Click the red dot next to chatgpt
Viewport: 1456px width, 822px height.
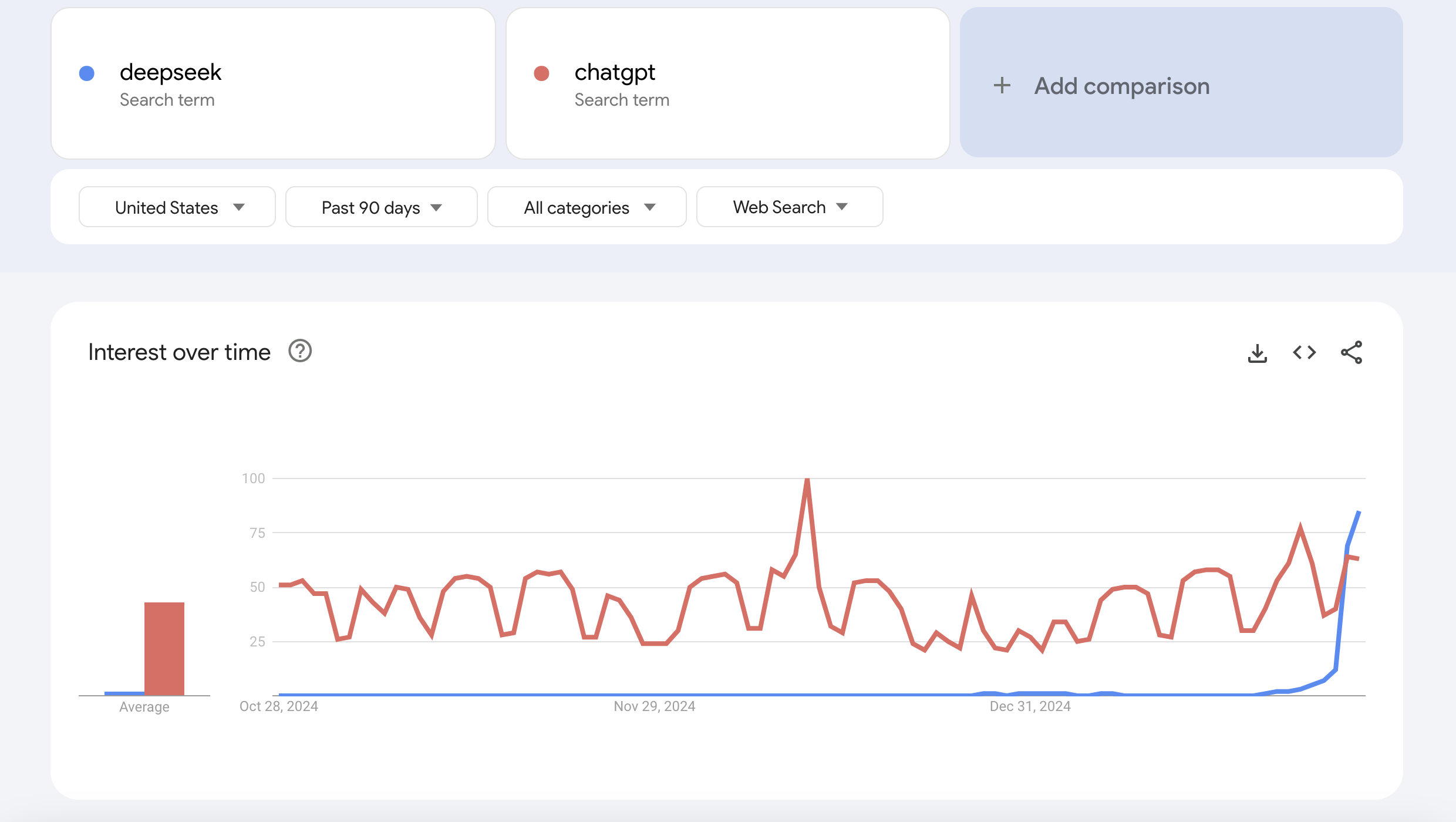point(540,73)
